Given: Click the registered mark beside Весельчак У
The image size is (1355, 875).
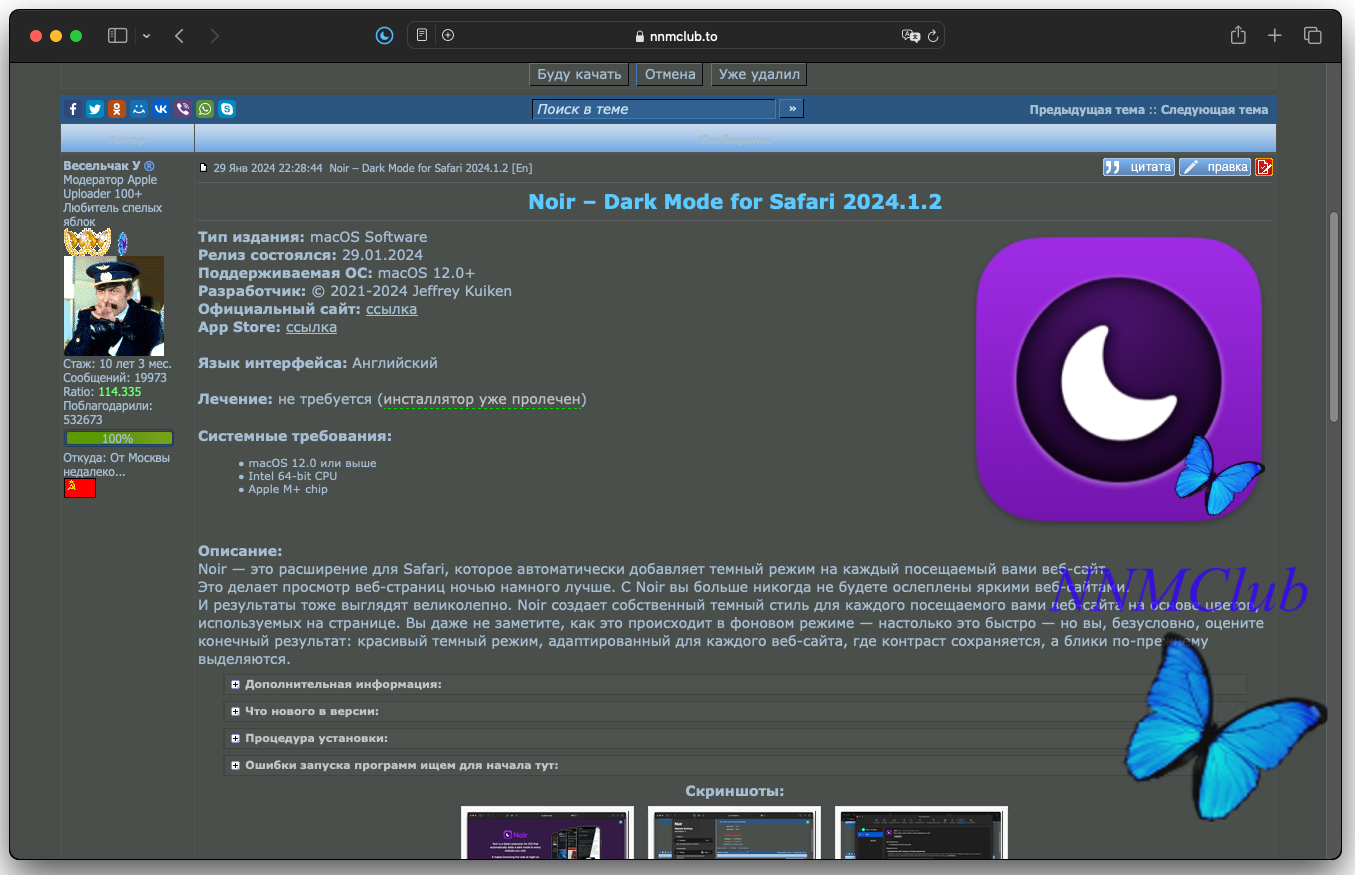Looking at the screenshot, I should [x=149, y=166].
